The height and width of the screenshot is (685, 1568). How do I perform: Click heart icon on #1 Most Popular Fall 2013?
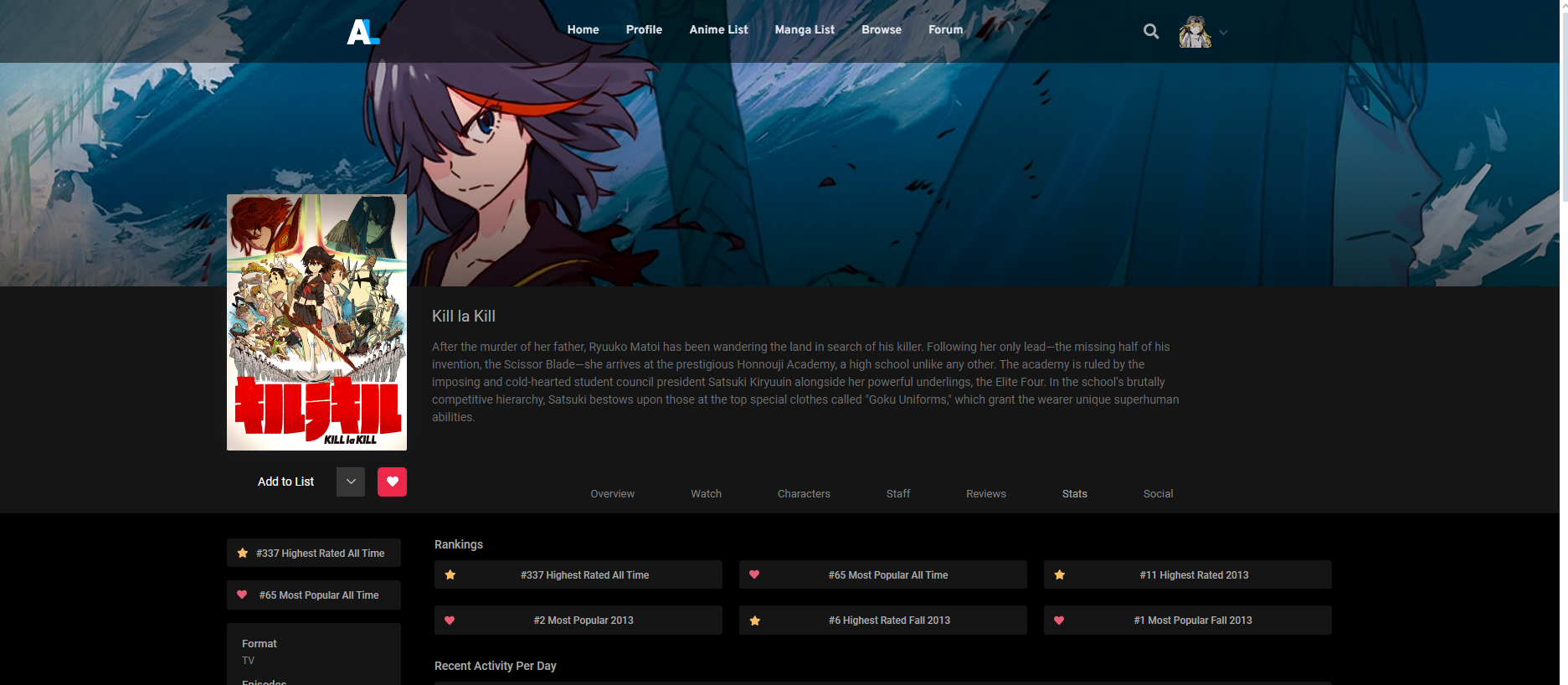pos(1059,621)
